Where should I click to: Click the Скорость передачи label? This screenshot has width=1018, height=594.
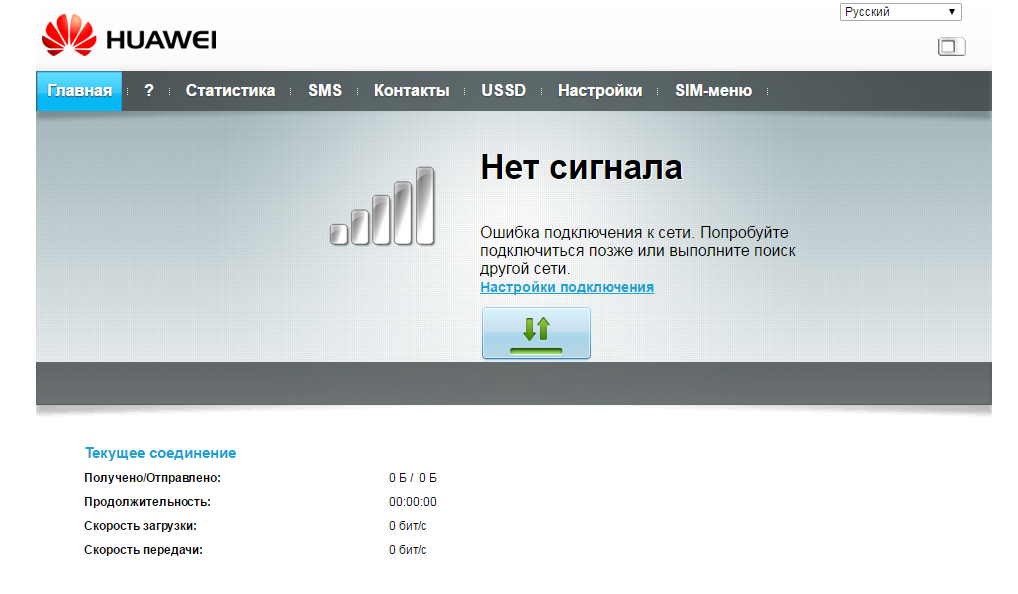(143, 550)
